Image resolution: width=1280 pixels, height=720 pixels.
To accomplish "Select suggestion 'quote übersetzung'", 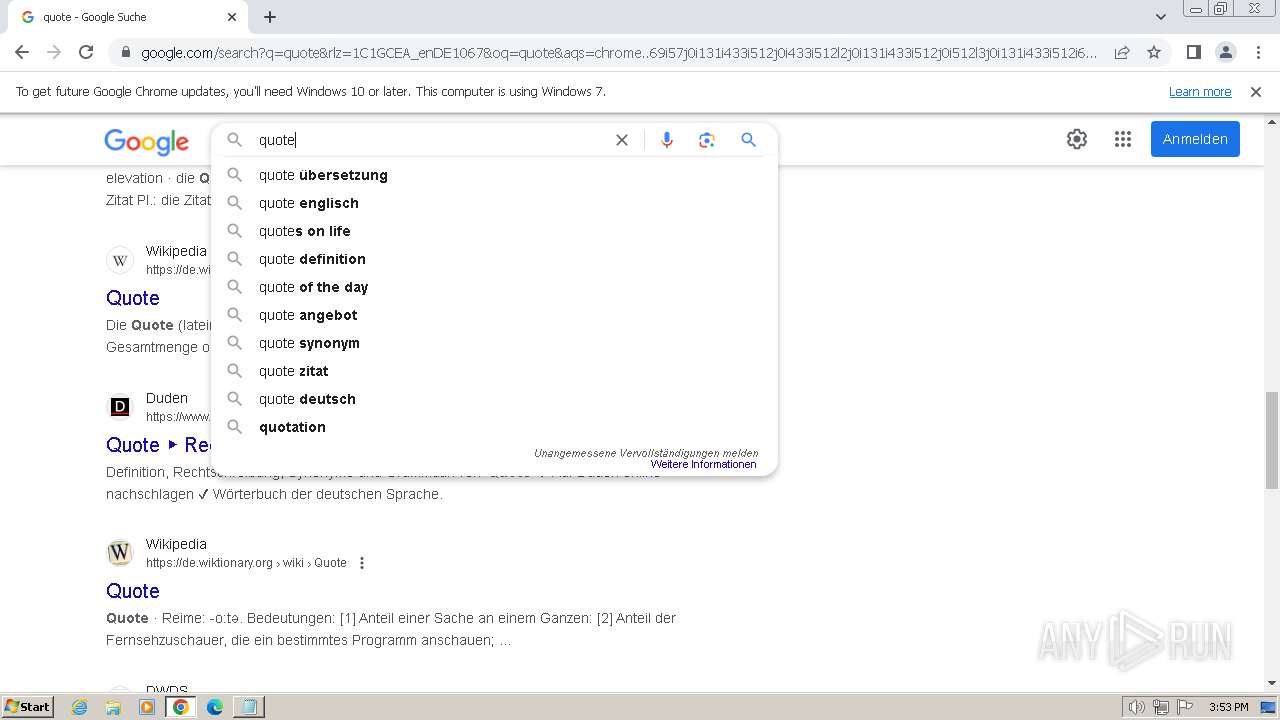I will click(494, 175).
